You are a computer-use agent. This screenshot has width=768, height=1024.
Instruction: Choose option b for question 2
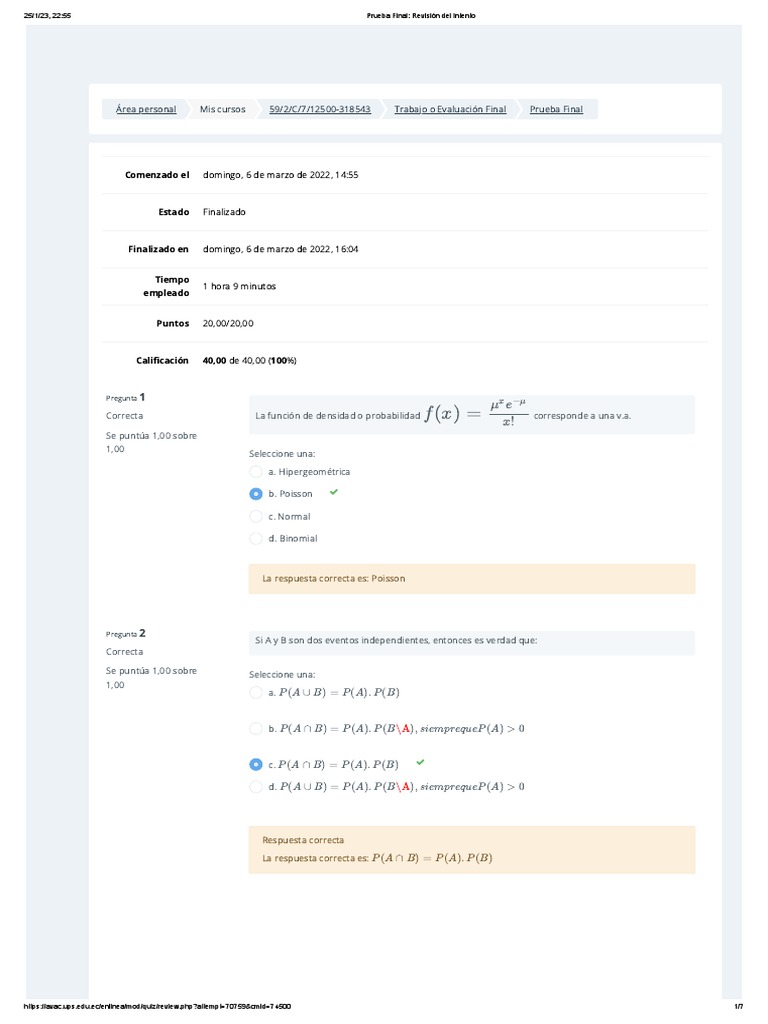[x=256, y=728]
